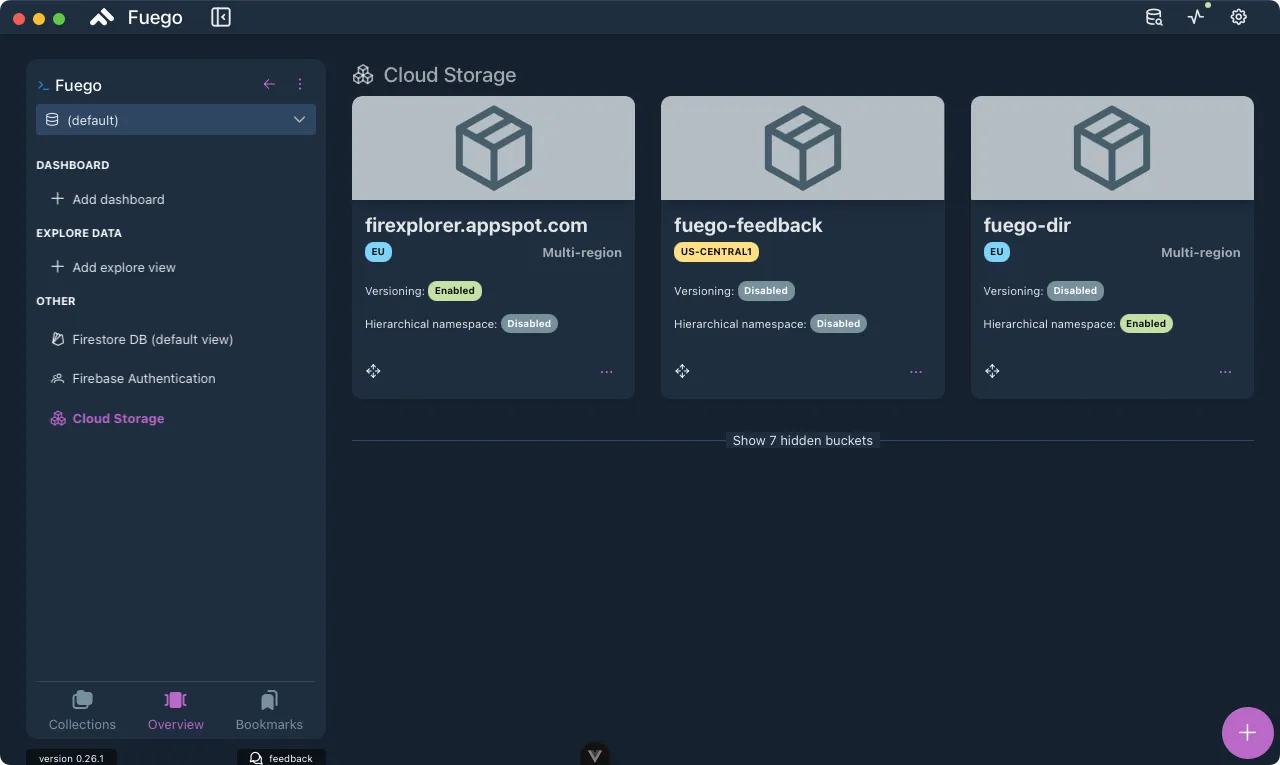This screenshot has height=765, width=1280.
Task: Open the database search icon
Action: tap(1154, 17)
